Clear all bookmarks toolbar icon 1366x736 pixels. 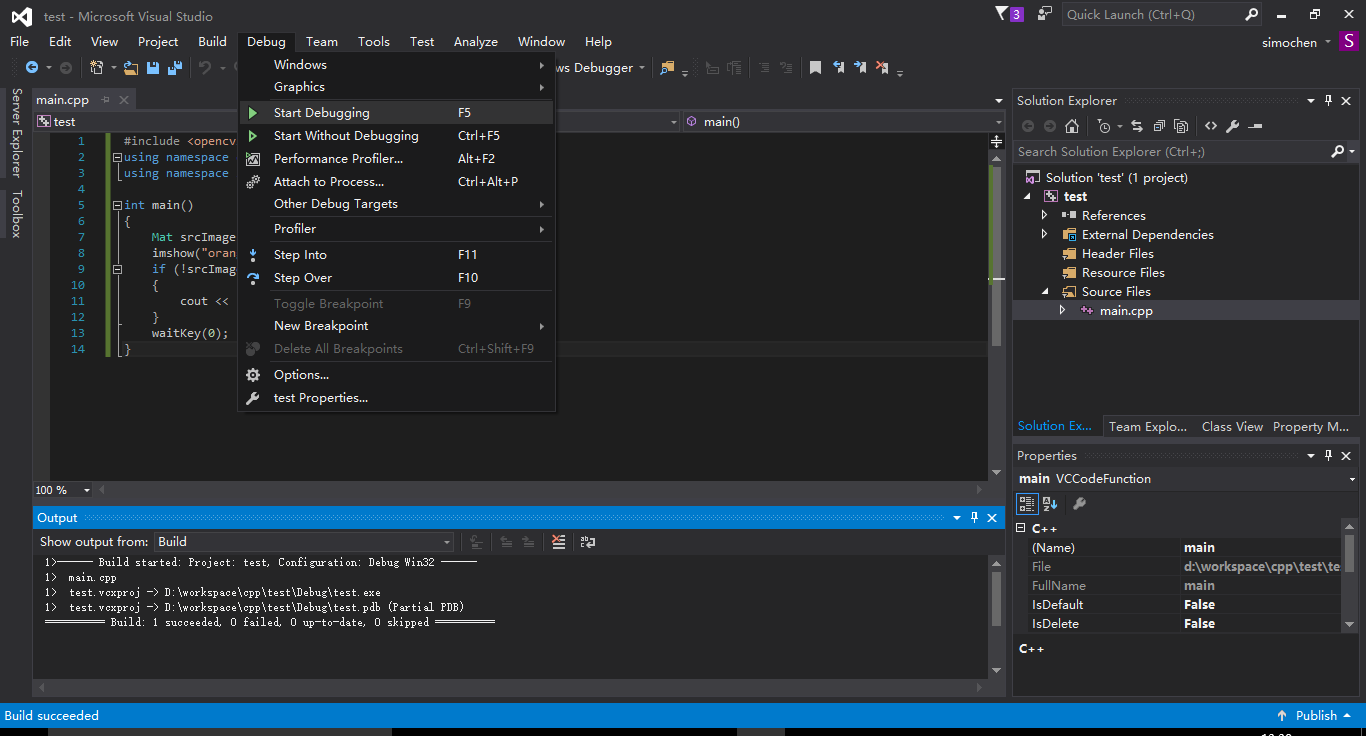[882, 68]
